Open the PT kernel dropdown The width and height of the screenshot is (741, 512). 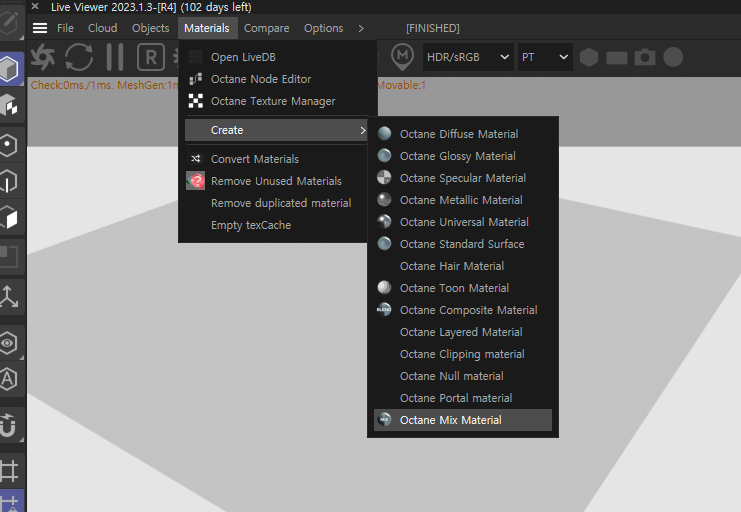coord(545,57)
